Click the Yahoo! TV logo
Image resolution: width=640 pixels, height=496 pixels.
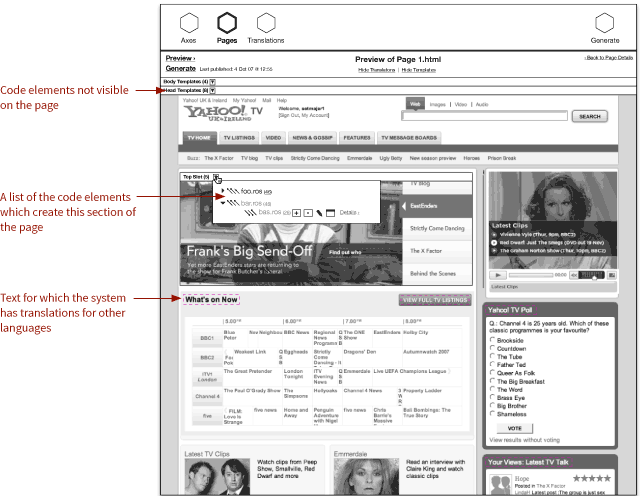pos(223,113)
